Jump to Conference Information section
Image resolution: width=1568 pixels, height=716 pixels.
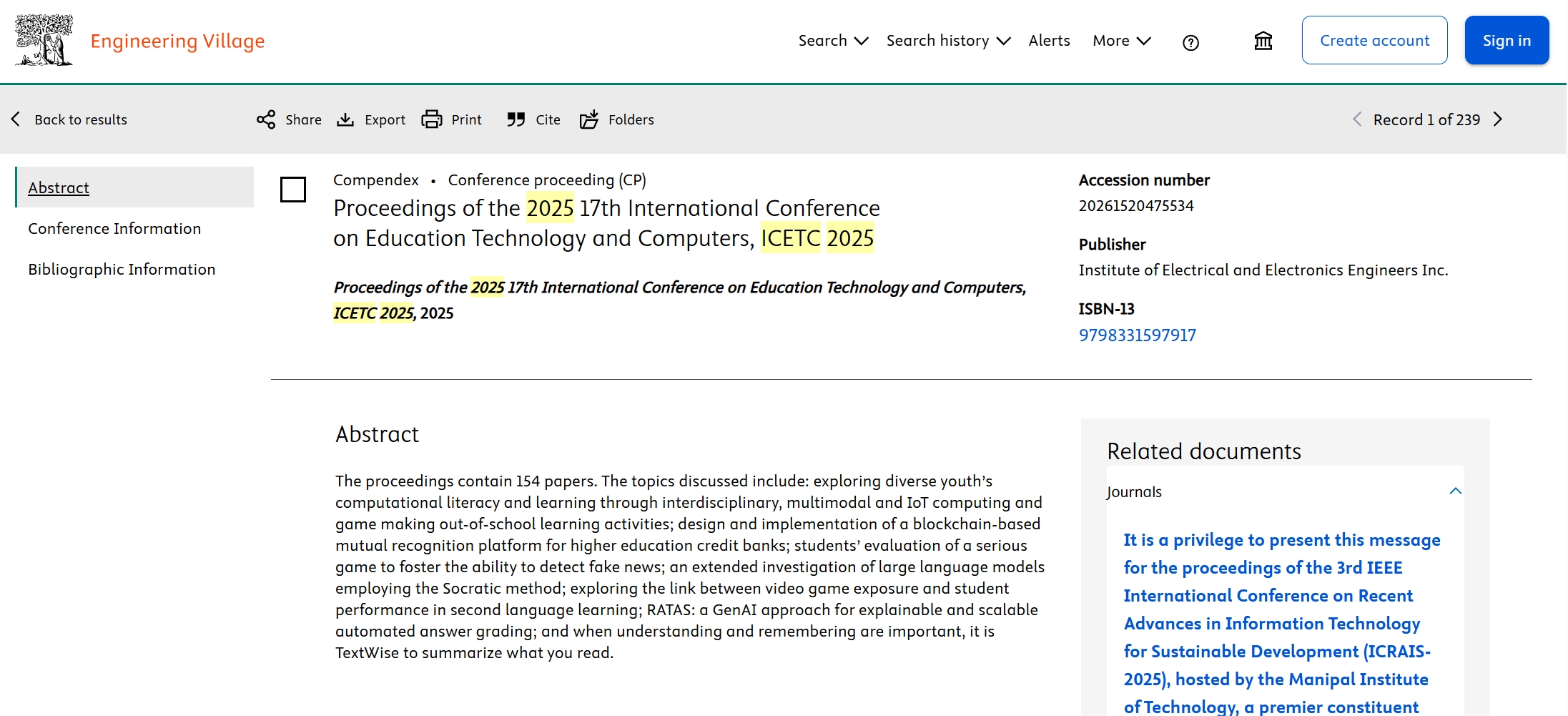point(114,229)
